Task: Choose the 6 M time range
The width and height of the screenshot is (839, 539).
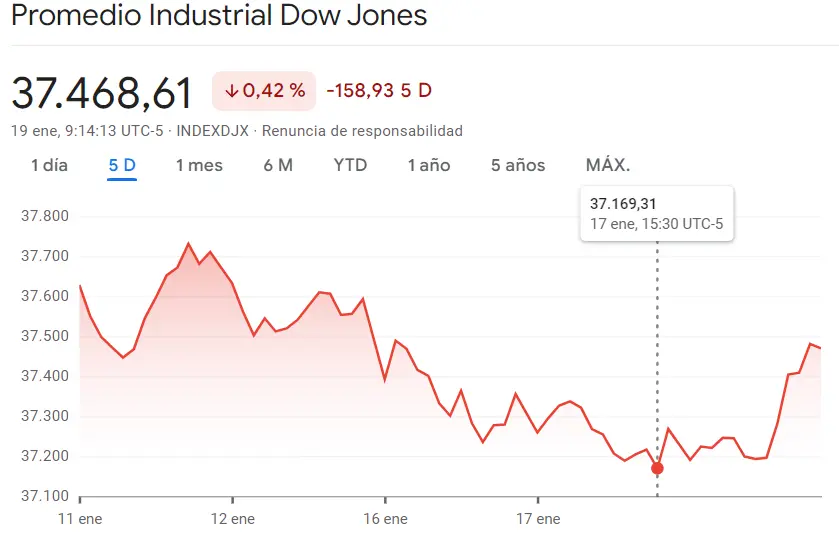Action: pos(278,165)
